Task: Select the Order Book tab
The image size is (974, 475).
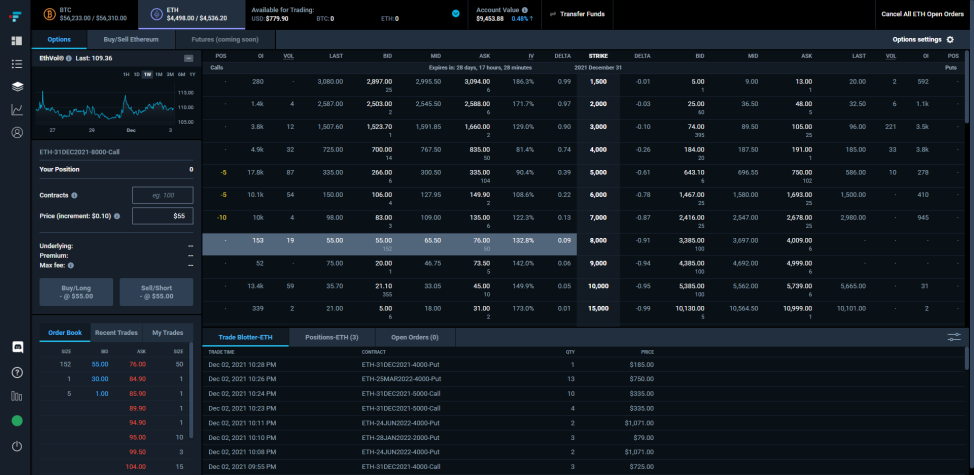Action: click(65, 333)
